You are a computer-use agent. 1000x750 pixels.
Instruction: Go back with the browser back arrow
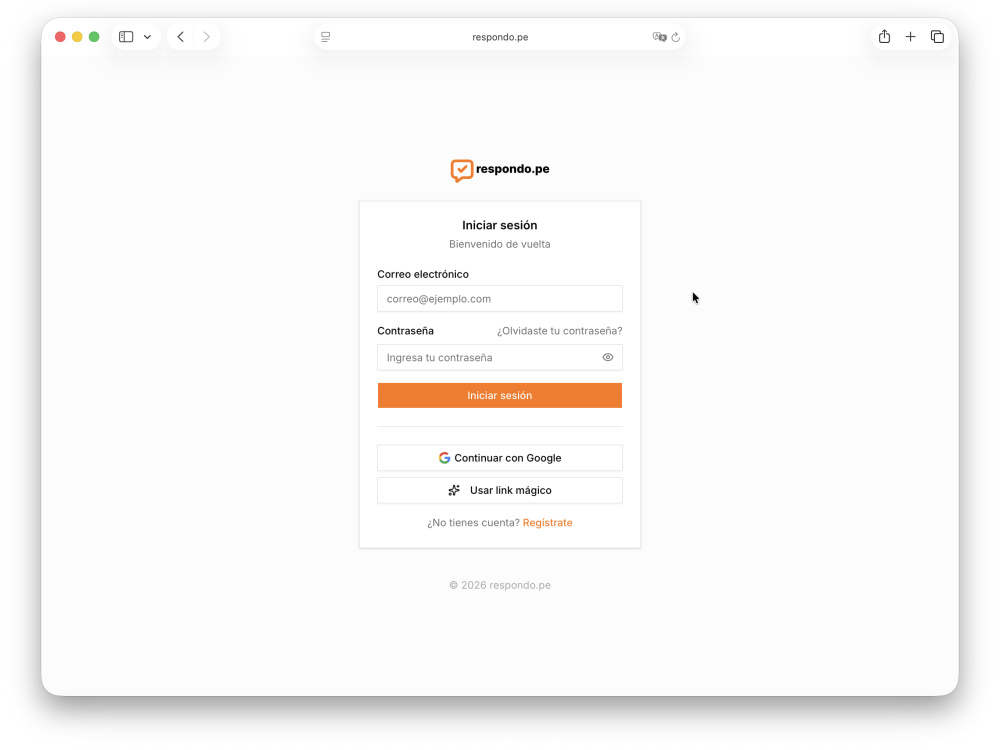(x=180, y=37)
